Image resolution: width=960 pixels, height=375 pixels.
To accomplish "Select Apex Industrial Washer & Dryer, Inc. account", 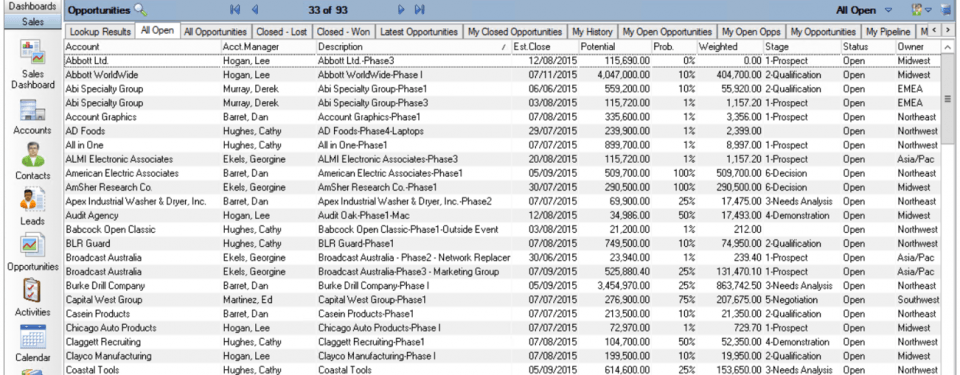I will 136,202.
